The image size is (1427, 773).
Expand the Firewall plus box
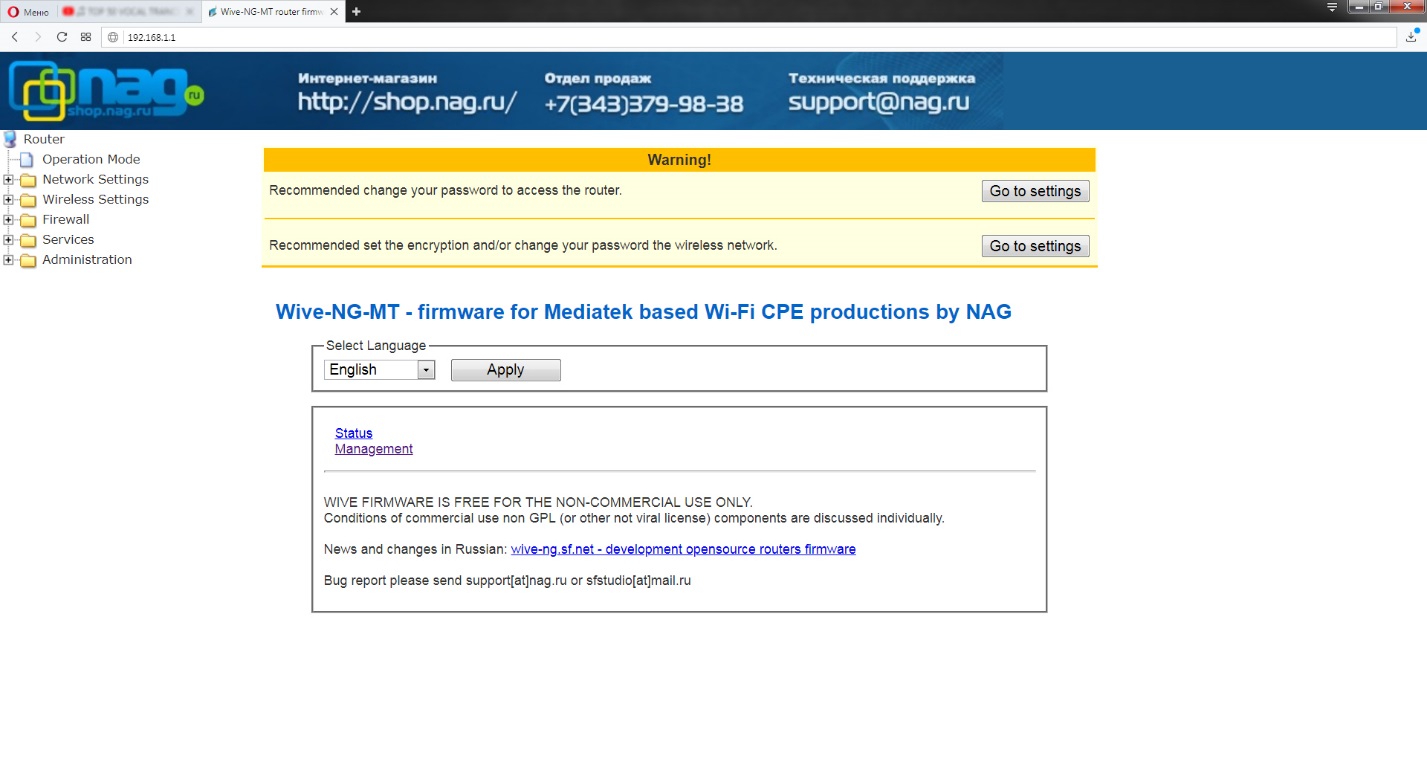(x=8, y=220)
